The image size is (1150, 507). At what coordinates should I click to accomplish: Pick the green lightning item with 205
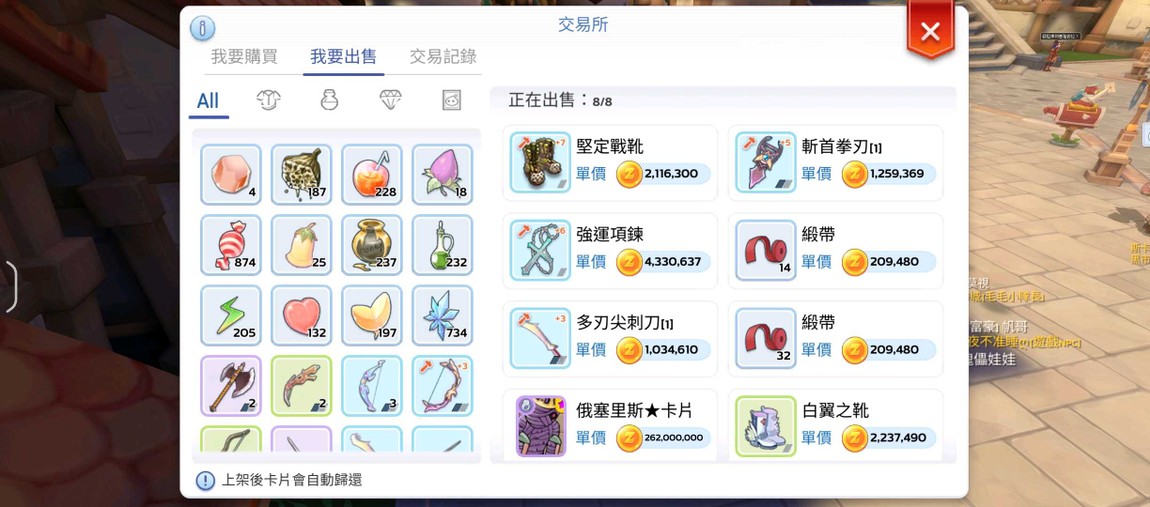(231, 315)
